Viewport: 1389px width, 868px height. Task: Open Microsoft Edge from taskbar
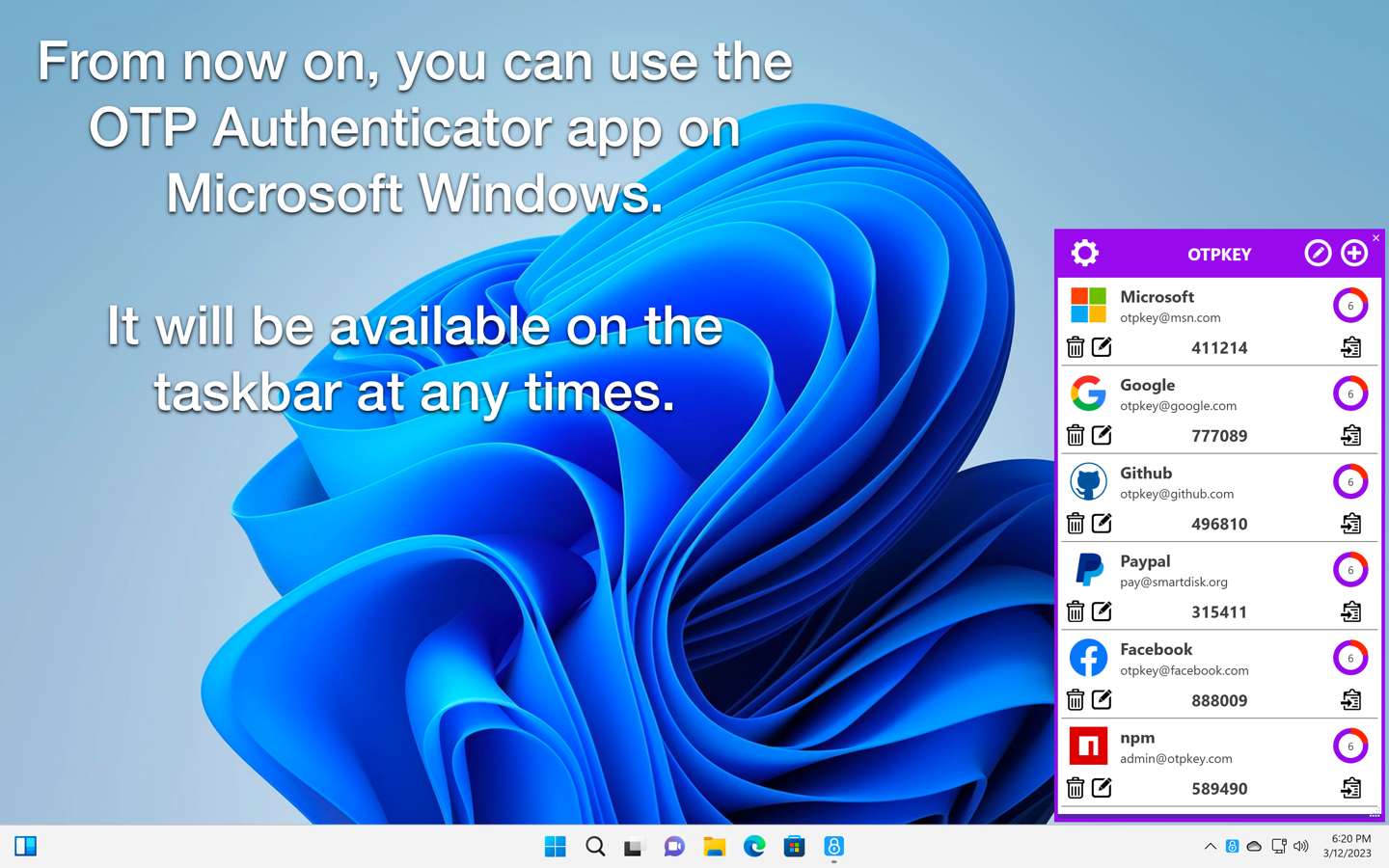pyautogui.click(x=754, y=847)
